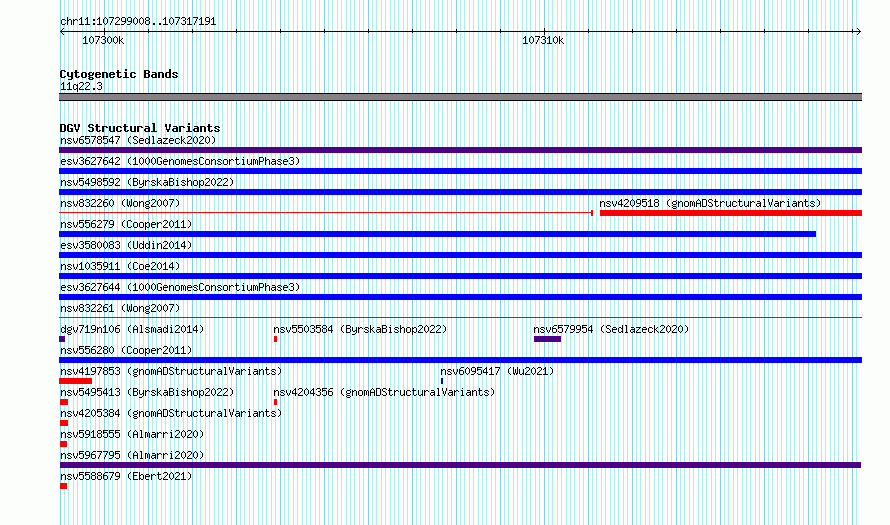Click the small purple mark under dgv719n106
Viewport: 890px width, 525px height.
(x=62, y=339)
